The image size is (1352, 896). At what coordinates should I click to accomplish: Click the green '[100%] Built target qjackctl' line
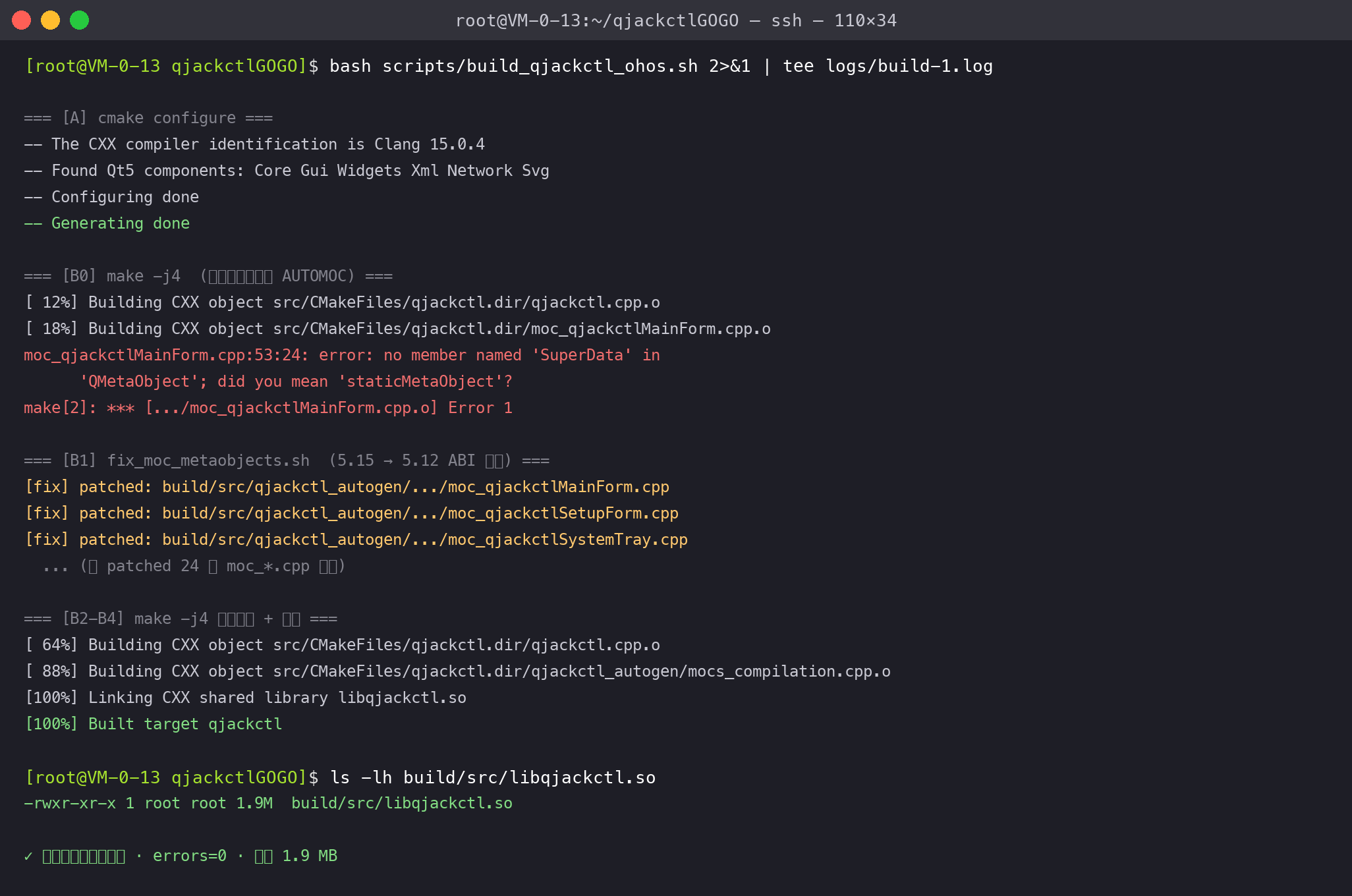coord(153,724)
